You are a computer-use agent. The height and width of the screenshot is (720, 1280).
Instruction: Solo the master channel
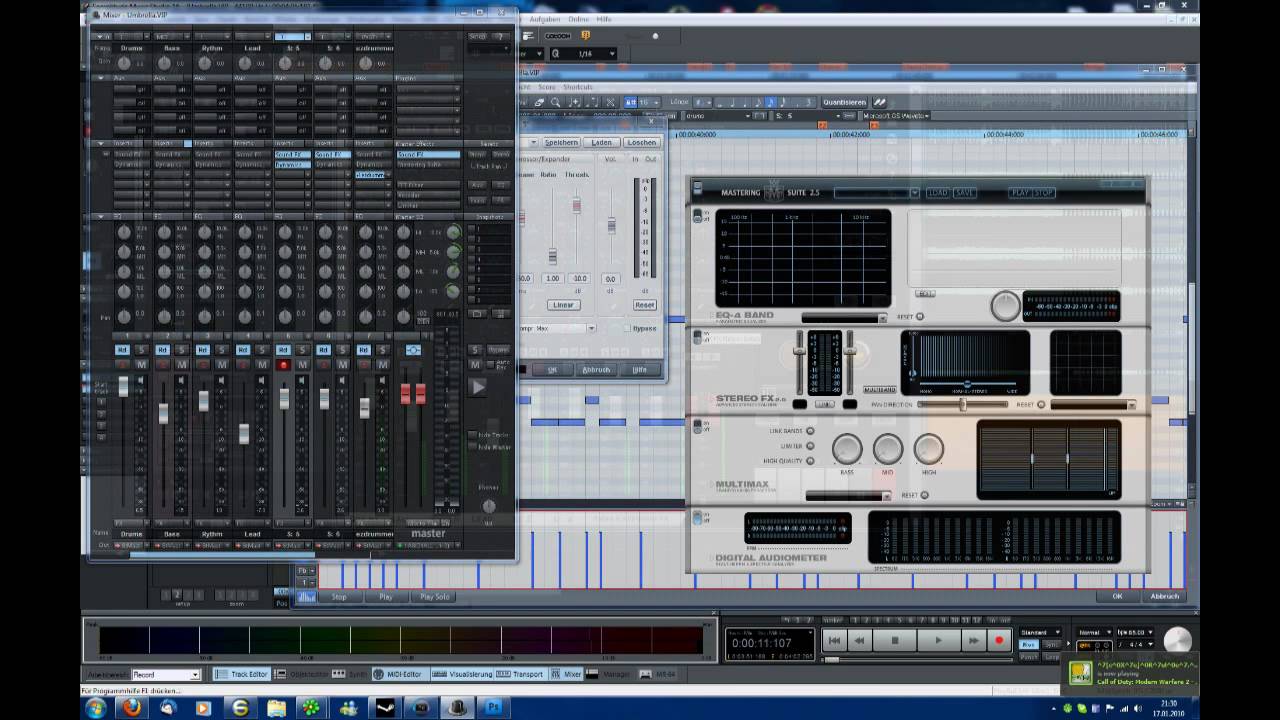(475, 350)
